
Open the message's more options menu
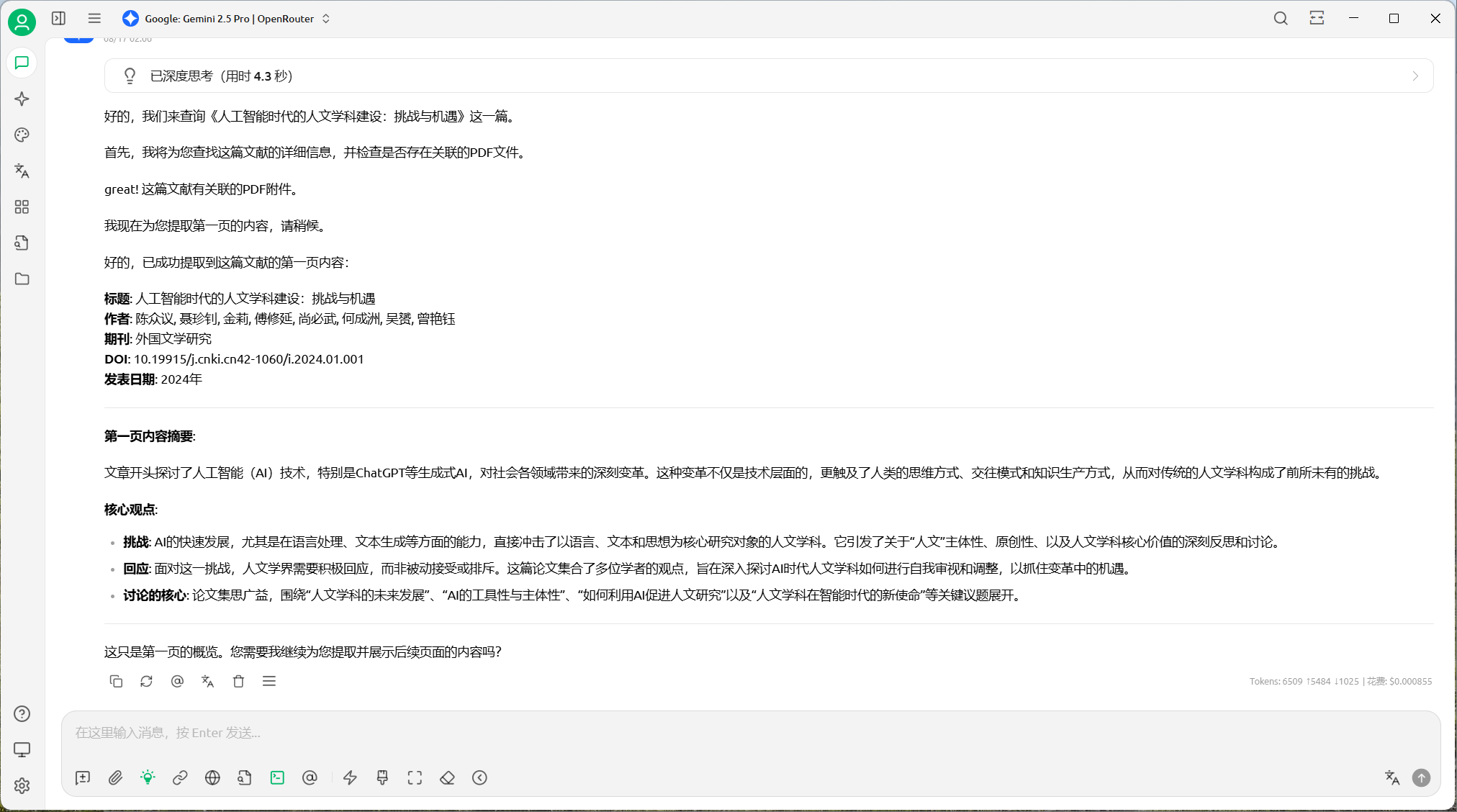[269, 681]
